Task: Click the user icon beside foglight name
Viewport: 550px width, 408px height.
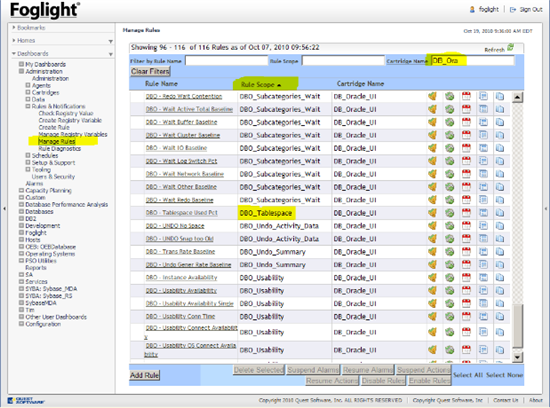Action: (472, 10)
